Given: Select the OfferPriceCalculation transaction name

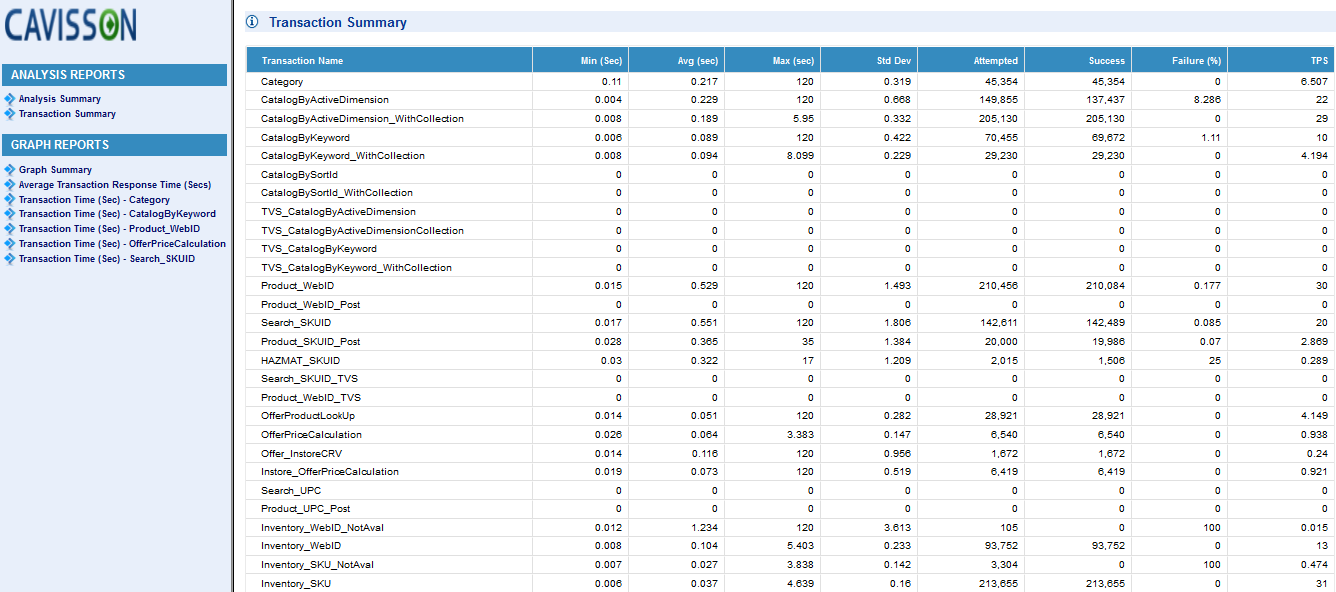Looking at the screenshot, I should (311, 435).
